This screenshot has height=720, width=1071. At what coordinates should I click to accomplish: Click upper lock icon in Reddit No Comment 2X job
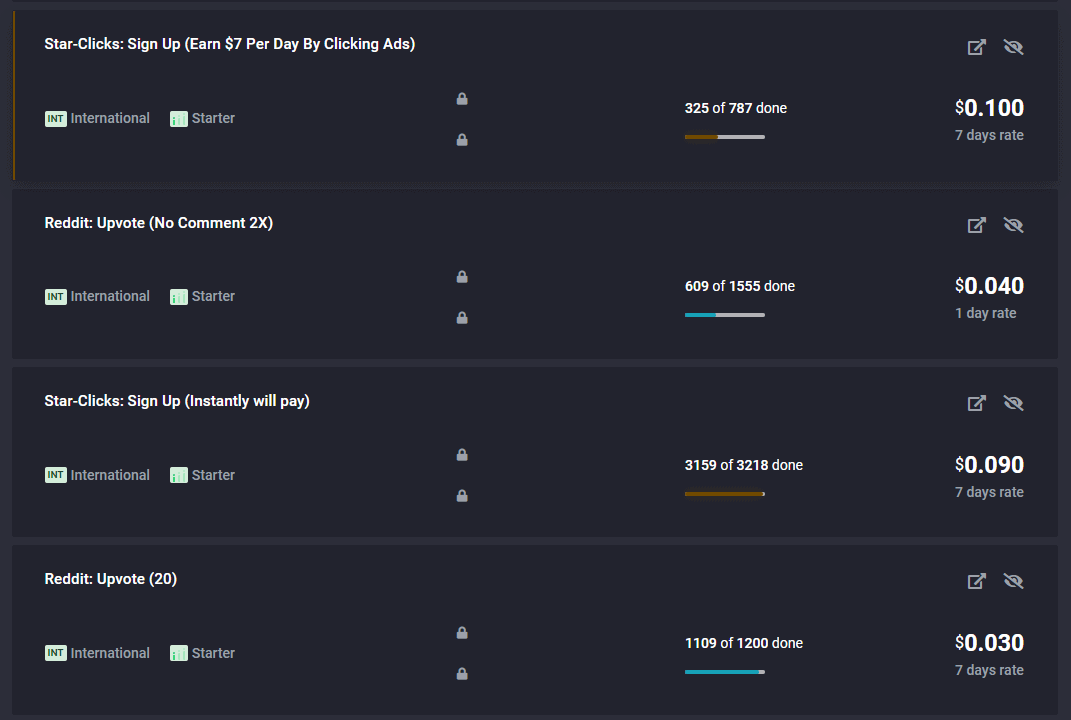pos(462,277)
